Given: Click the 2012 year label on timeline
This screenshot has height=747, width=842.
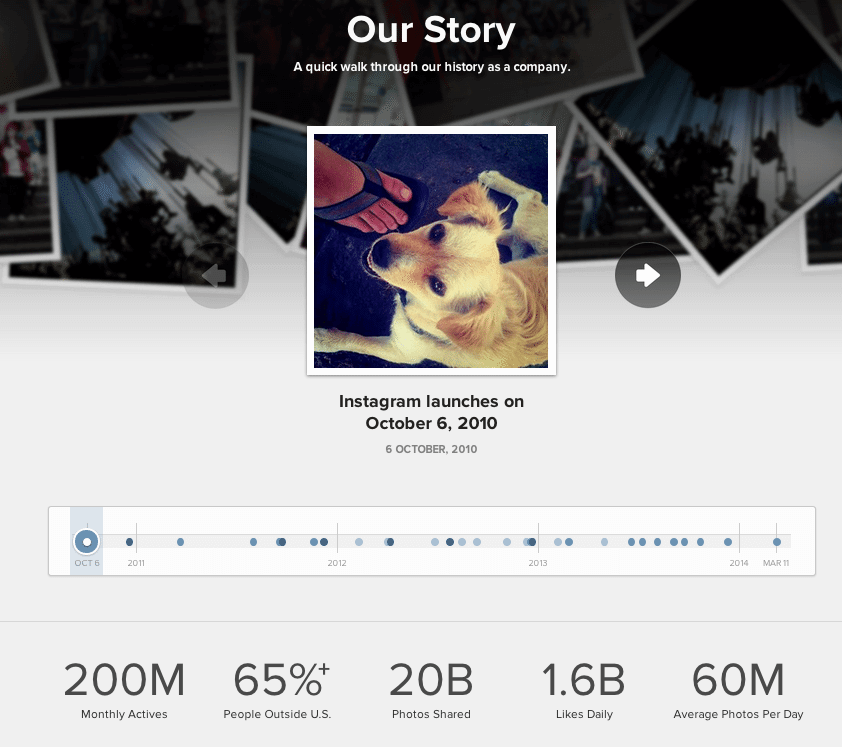Looking at the screenshot, I should tap(337, 563).
